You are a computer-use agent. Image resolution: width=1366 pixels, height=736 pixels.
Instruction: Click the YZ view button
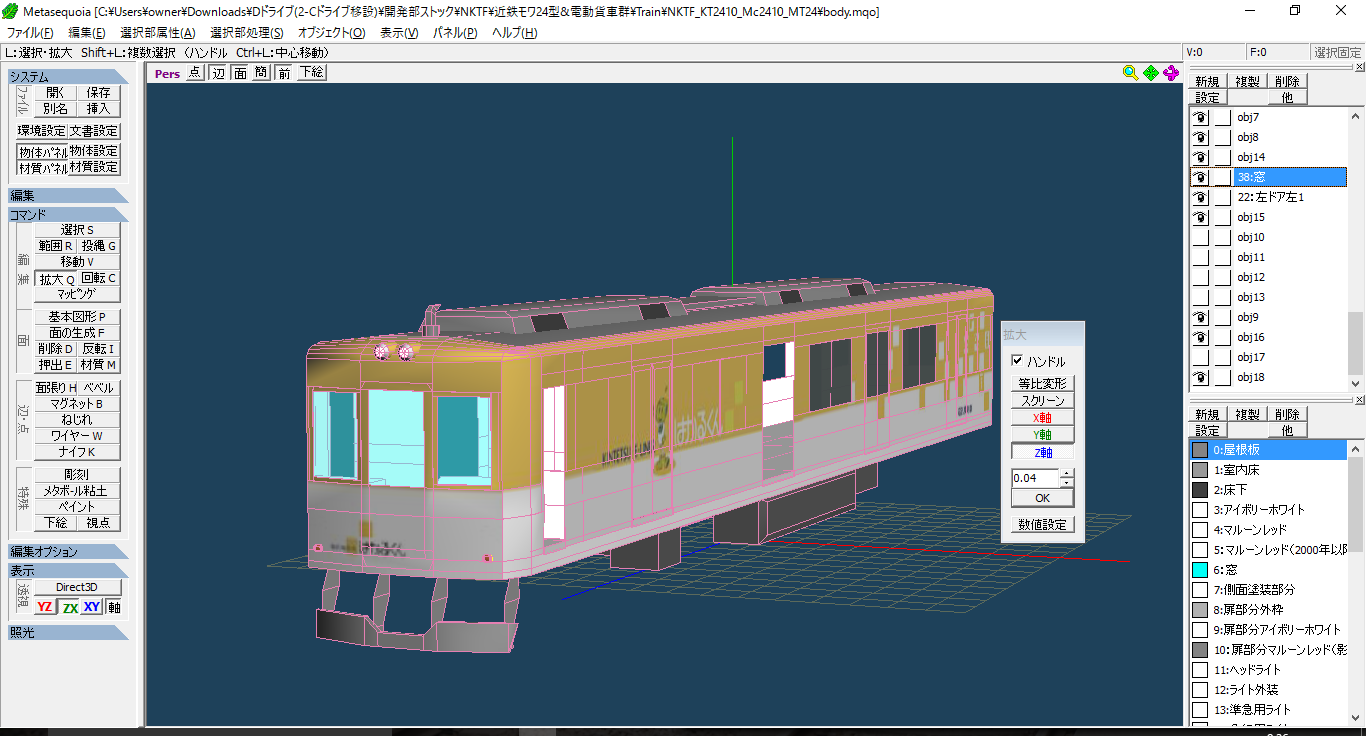[45, 607]
